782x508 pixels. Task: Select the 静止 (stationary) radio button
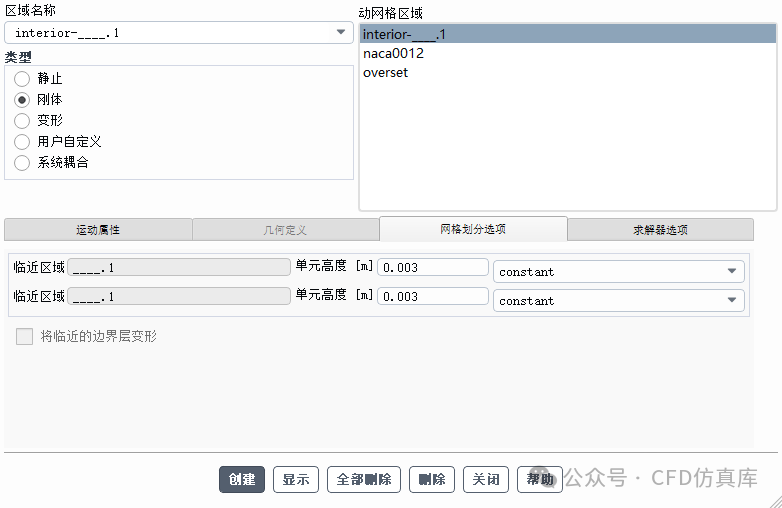click(22, 79)
